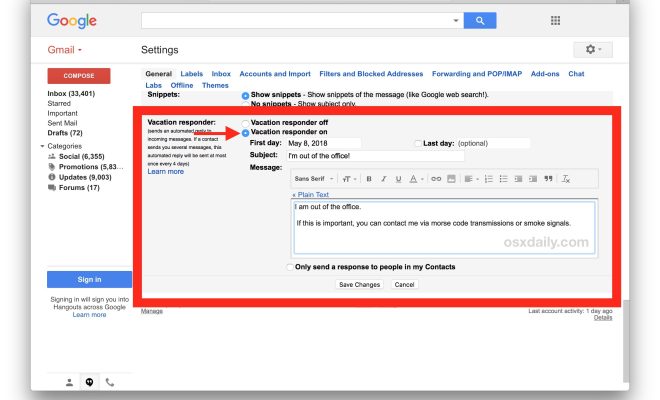Viewport: 660px width, 400px height.
Task: Open the Add-ons settings tab
Action: click(545, 74)
